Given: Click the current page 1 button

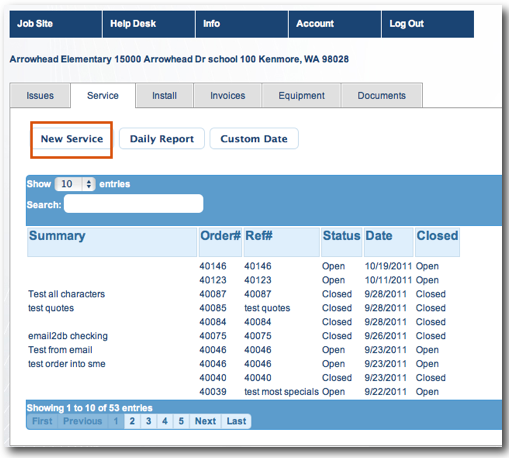Looking at the screenshot, I should 116,421.
